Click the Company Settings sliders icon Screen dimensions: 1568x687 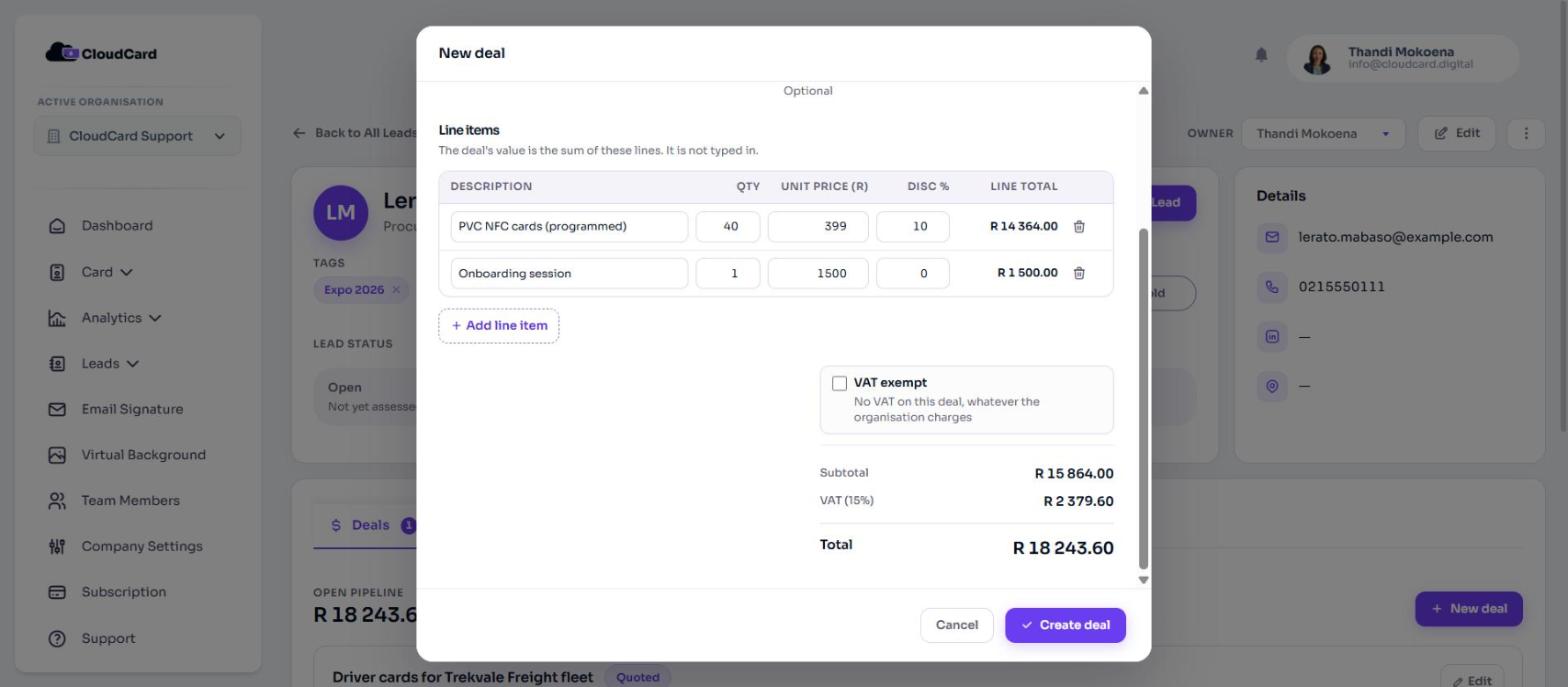coord(57,546)
